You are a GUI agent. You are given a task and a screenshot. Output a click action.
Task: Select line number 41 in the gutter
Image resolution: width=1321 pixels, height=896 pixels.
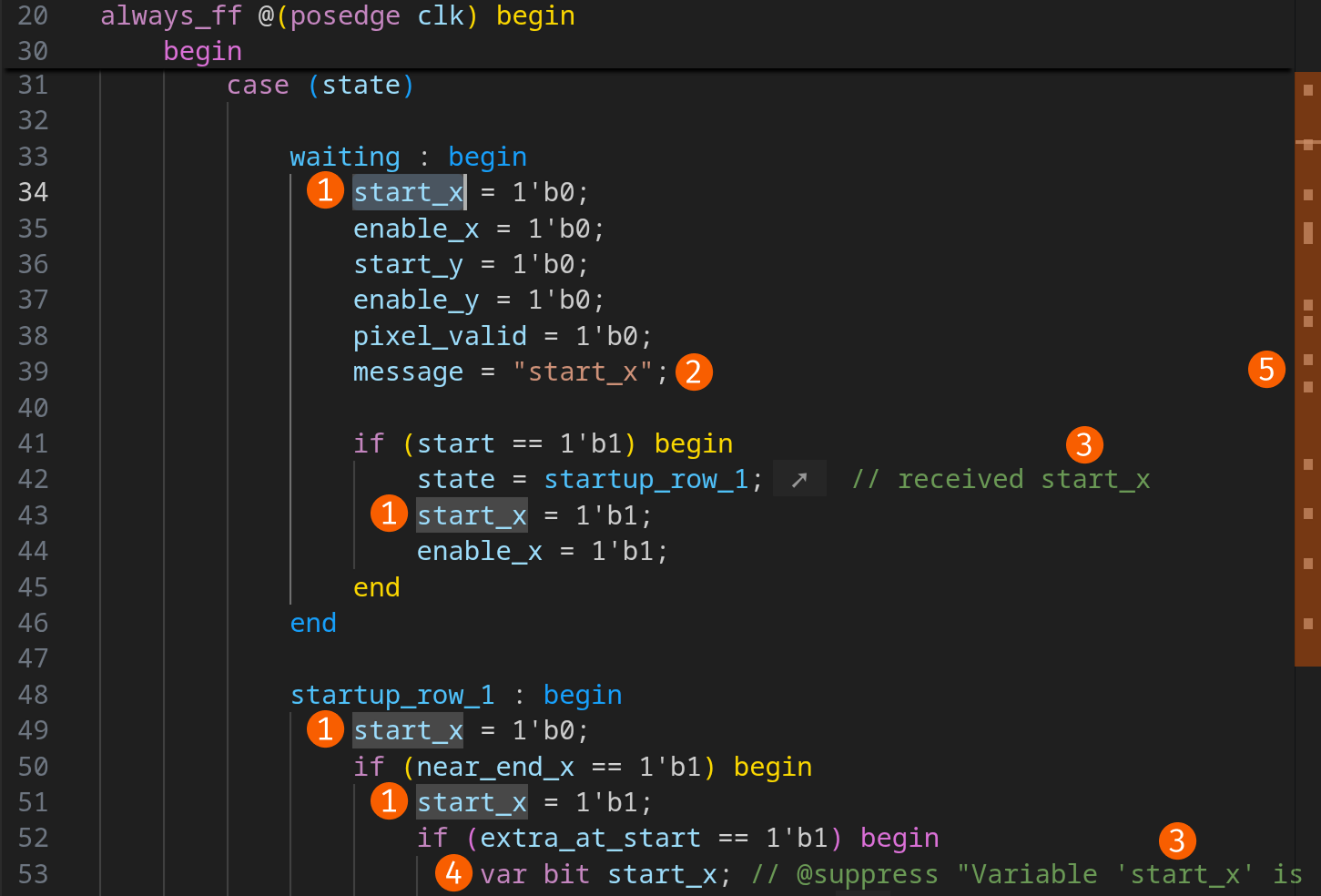[x=33, y=444]
